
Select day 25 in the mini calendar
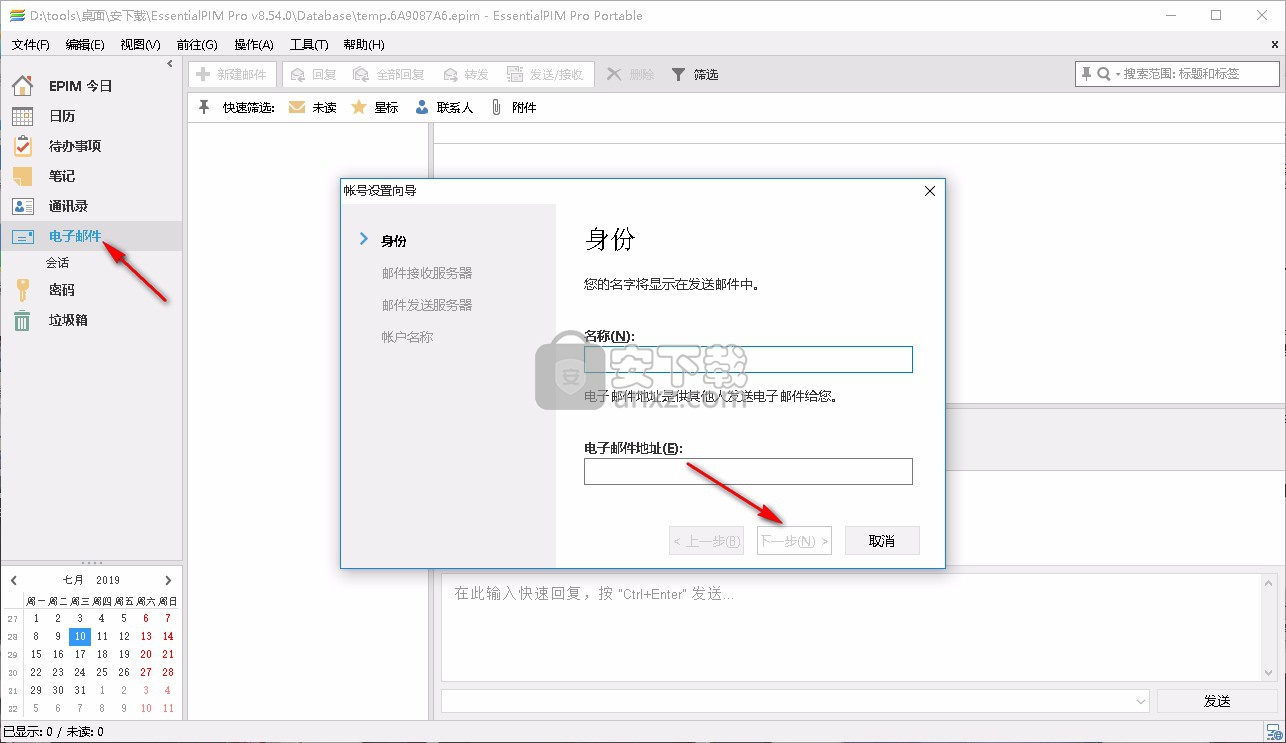102,672
